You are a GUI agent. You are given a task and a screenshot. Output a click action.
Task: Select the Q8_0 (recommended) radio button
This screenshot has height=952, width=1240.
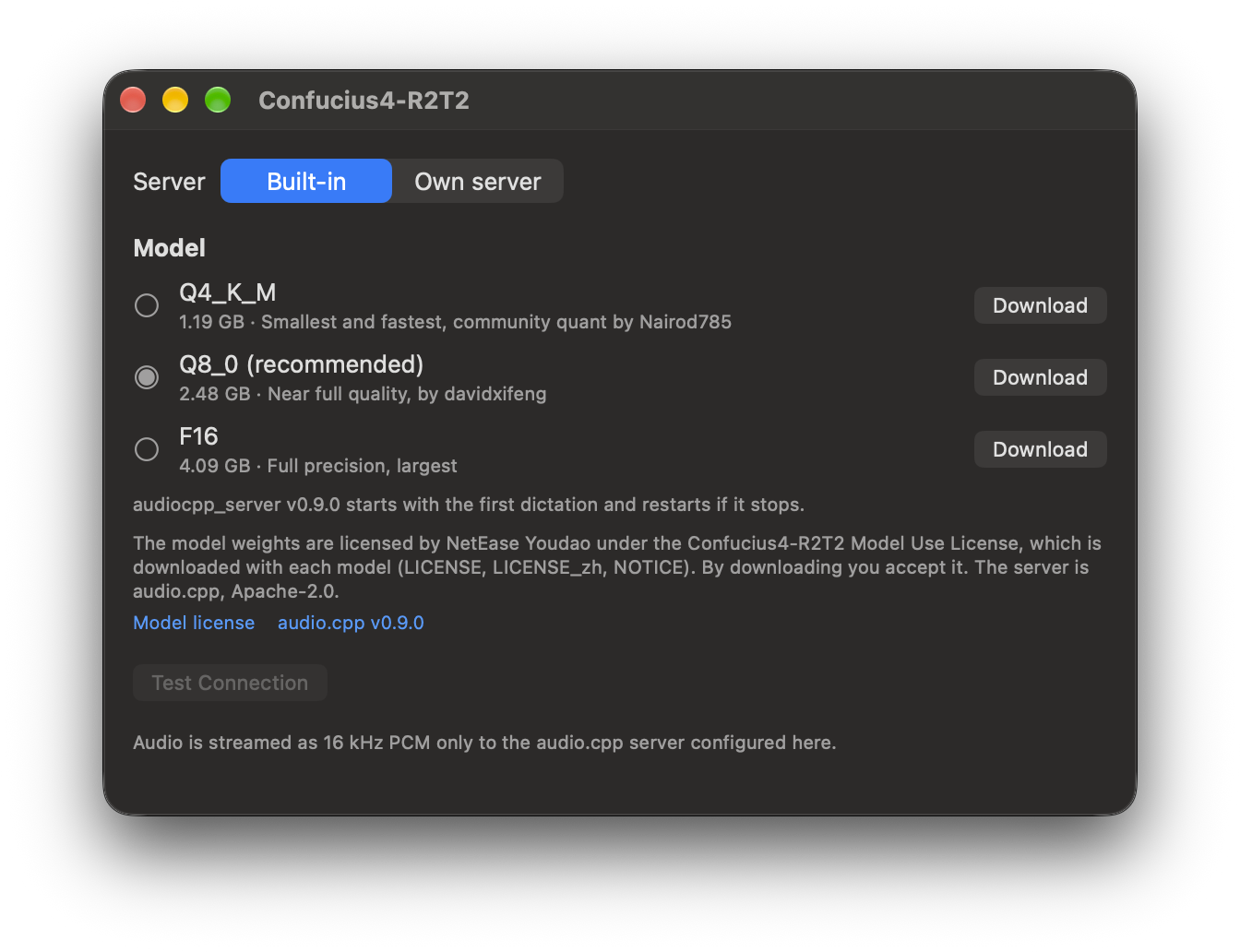point(147,377)
